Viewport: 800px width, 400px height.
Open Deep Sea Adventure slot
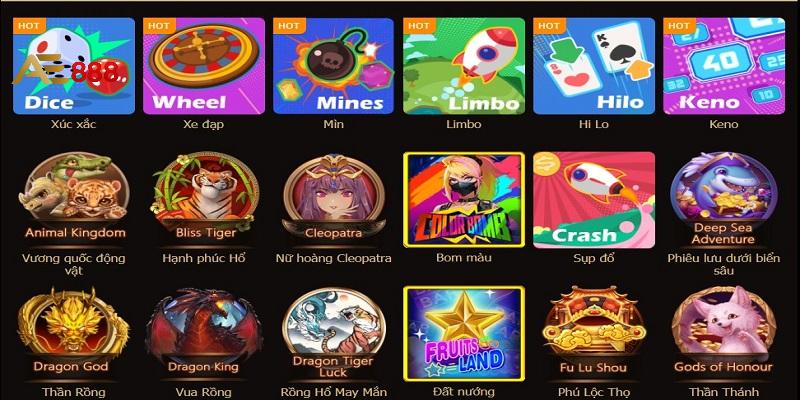click(723, 199)
